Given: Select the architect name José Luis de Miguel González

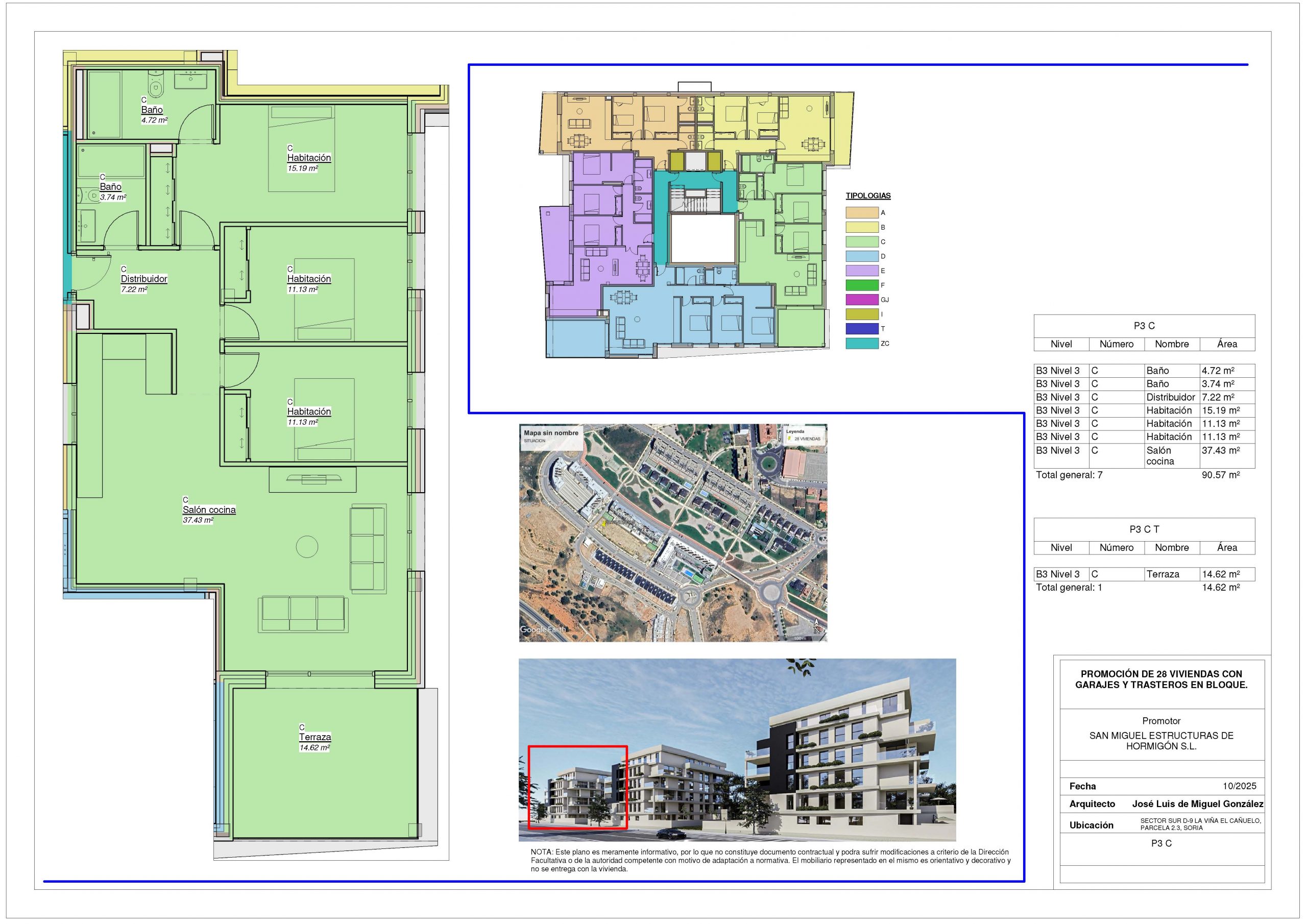Looking at the screenshot, I should pyautogui.click(x=1197, y=804).
